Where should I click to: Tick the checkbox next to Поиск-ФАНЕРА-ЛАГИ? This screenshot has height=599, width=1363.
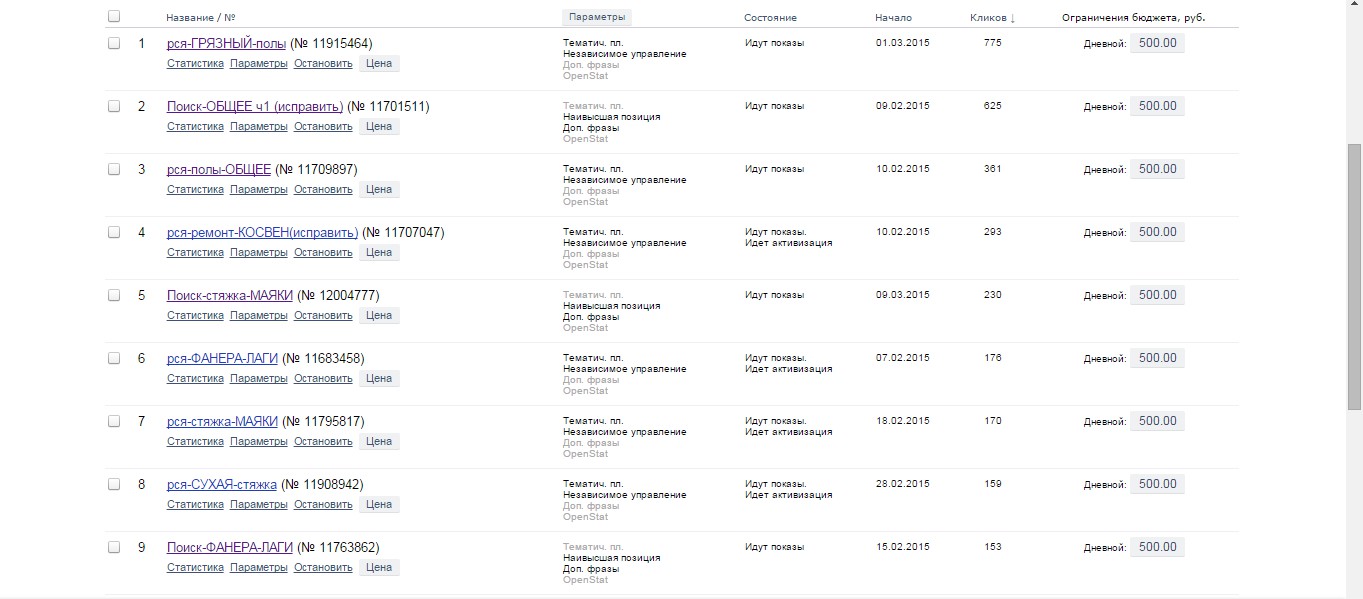114,547
